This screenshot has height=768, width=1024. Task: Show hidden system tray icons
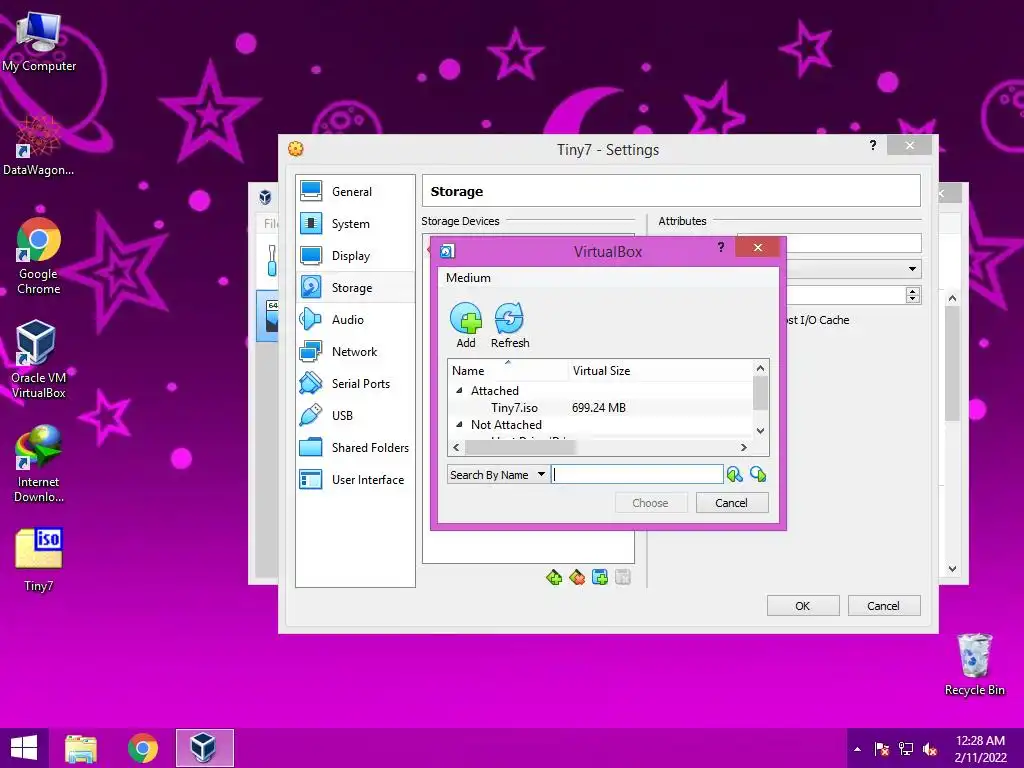coord(857,749)
